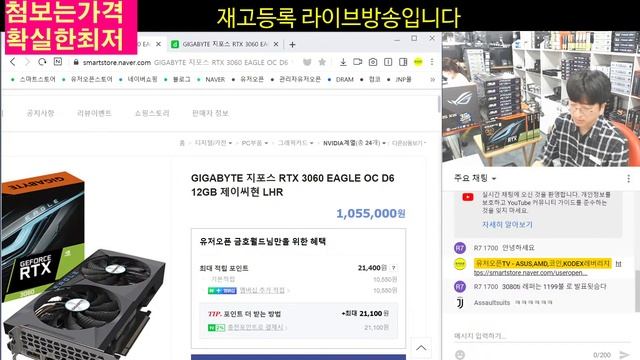Click the lock icon beside smartstore.naver.com
640x360 pixels.
coord(76,62)
